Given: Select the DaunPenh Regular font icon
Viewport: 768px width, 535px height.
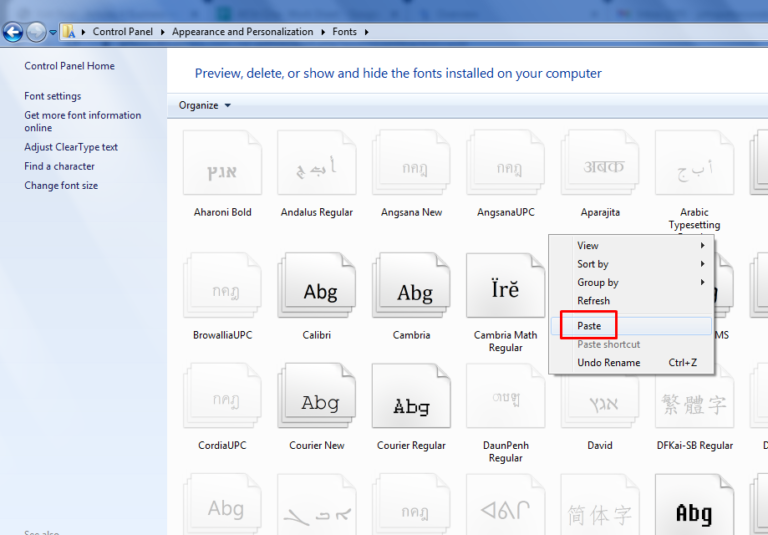Looking at the screenshot, I should click(506, 396).
